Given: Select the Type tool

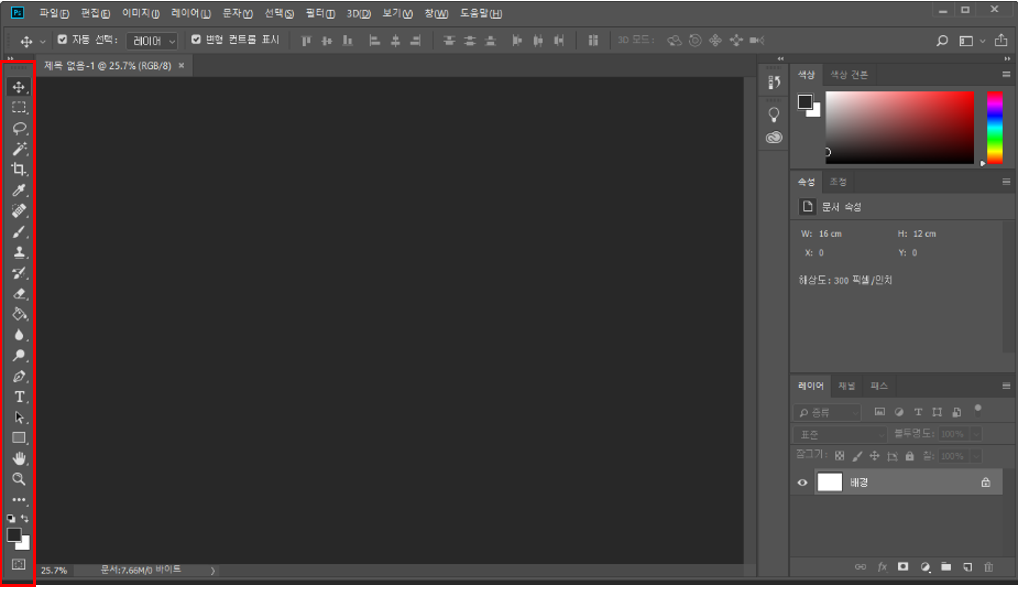Looking at the screenshot, I should (x=19, y=396).
